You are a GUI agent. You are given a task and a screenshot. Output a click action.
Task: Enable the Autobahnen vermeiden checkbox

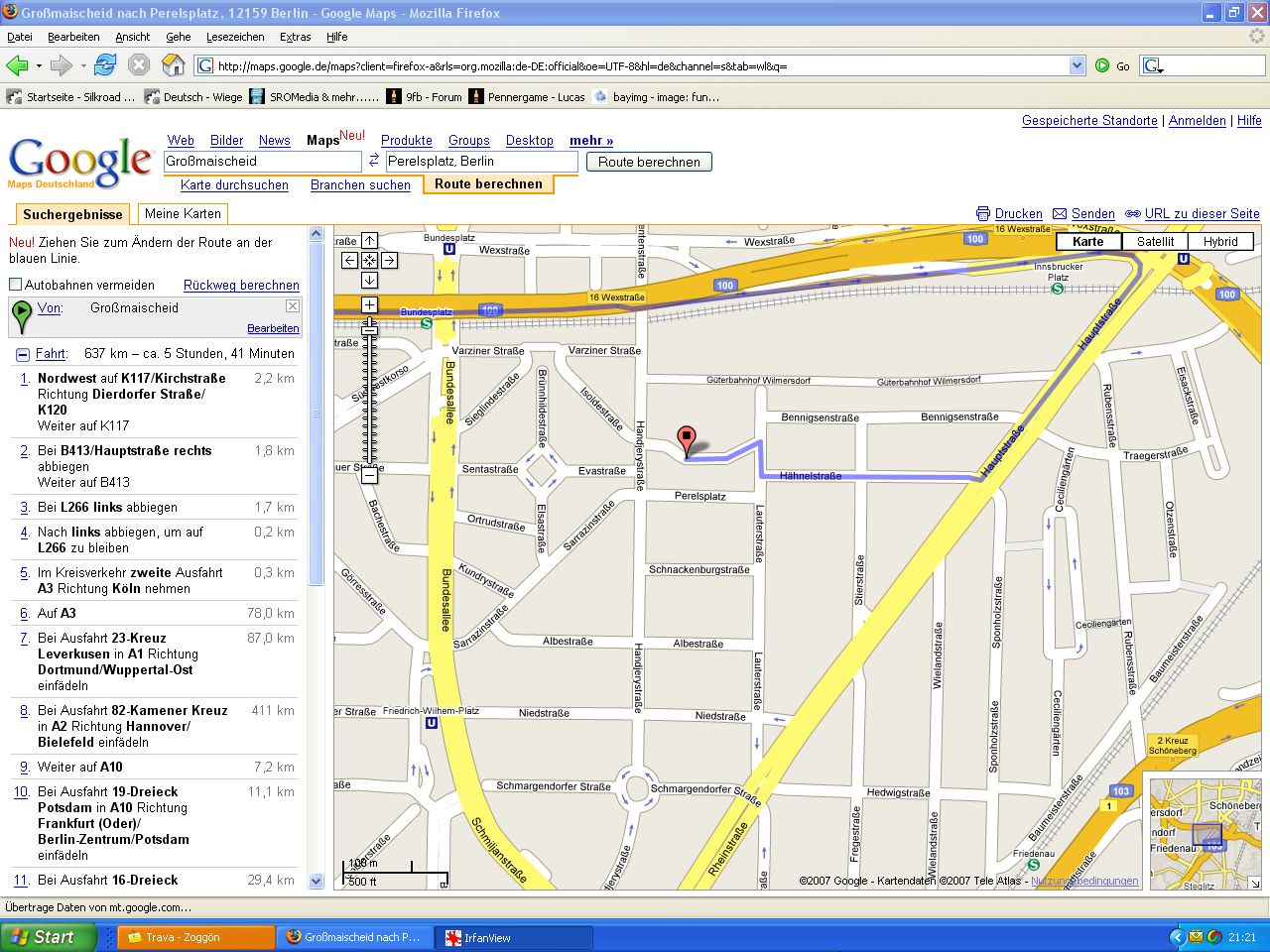pyautogui.click(x=16, y=285)
